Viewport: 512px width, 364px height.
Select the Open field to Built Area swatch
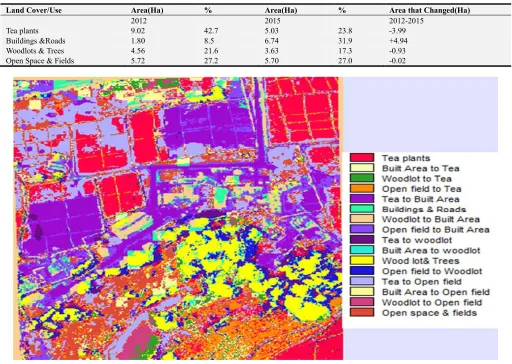coord(362,229)
